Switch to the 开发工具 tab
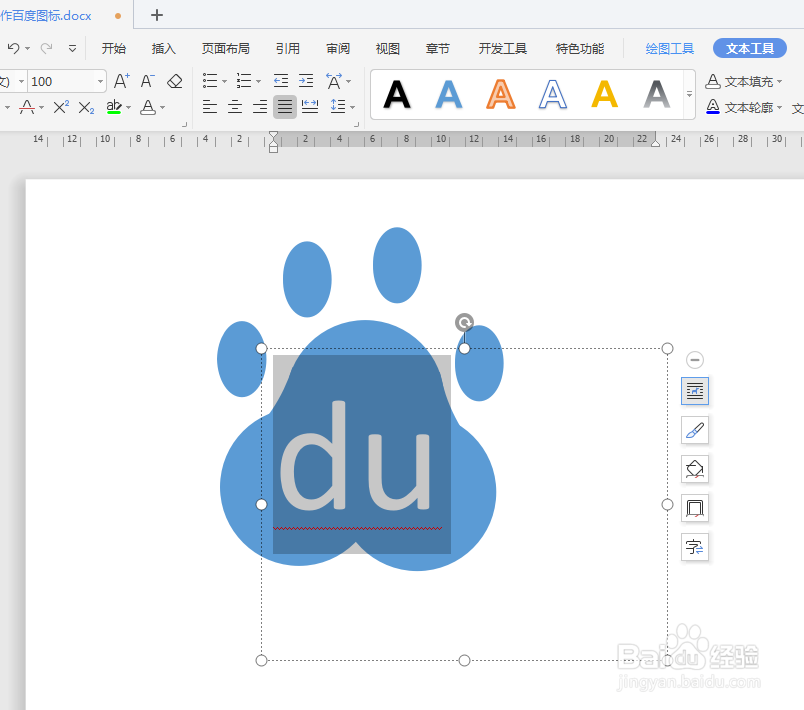Screen dimensions: 804x710 (x=502, y=49)
